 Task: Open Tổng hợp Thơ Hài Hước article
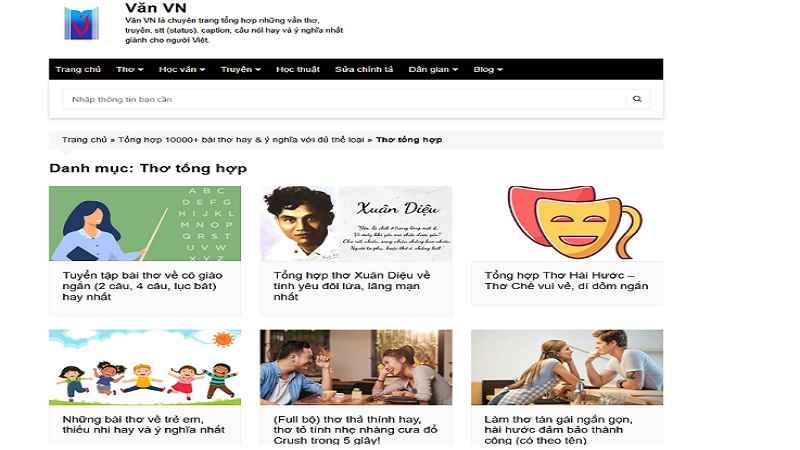pos(566,281)
